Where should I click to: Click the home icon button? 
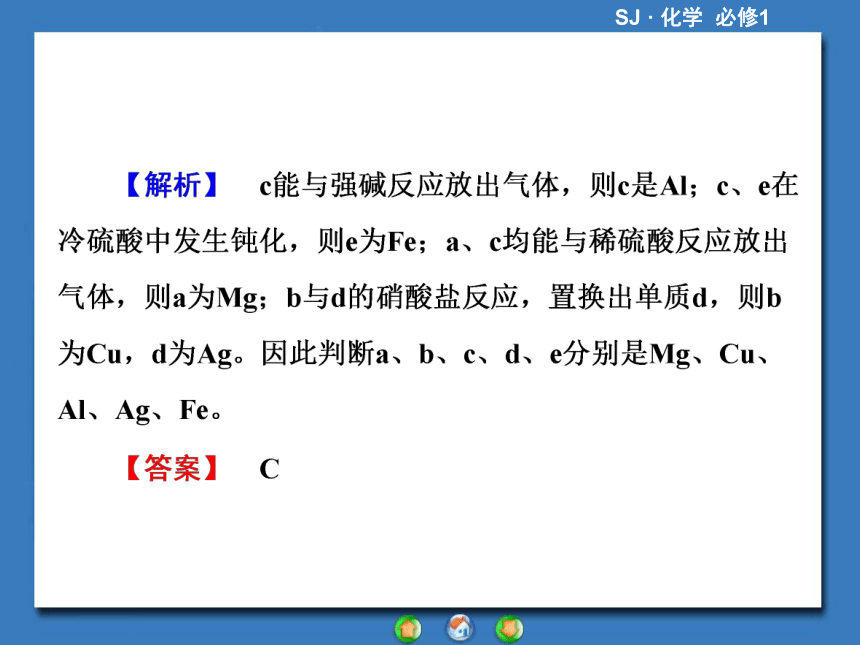460,627
